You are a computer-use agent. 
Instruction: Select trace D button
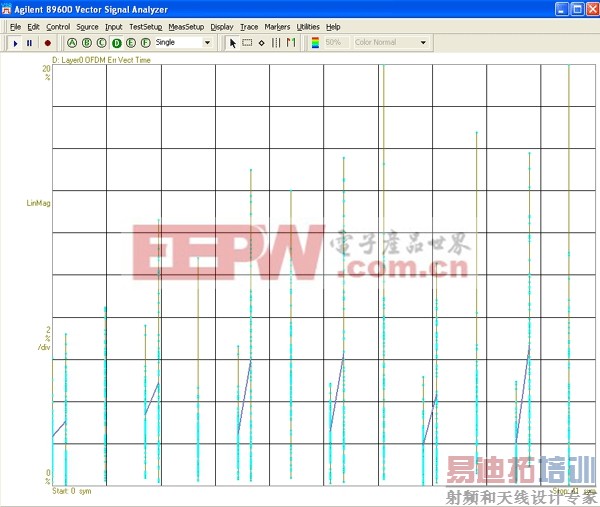pyautogui.click(x=117, y=43)
